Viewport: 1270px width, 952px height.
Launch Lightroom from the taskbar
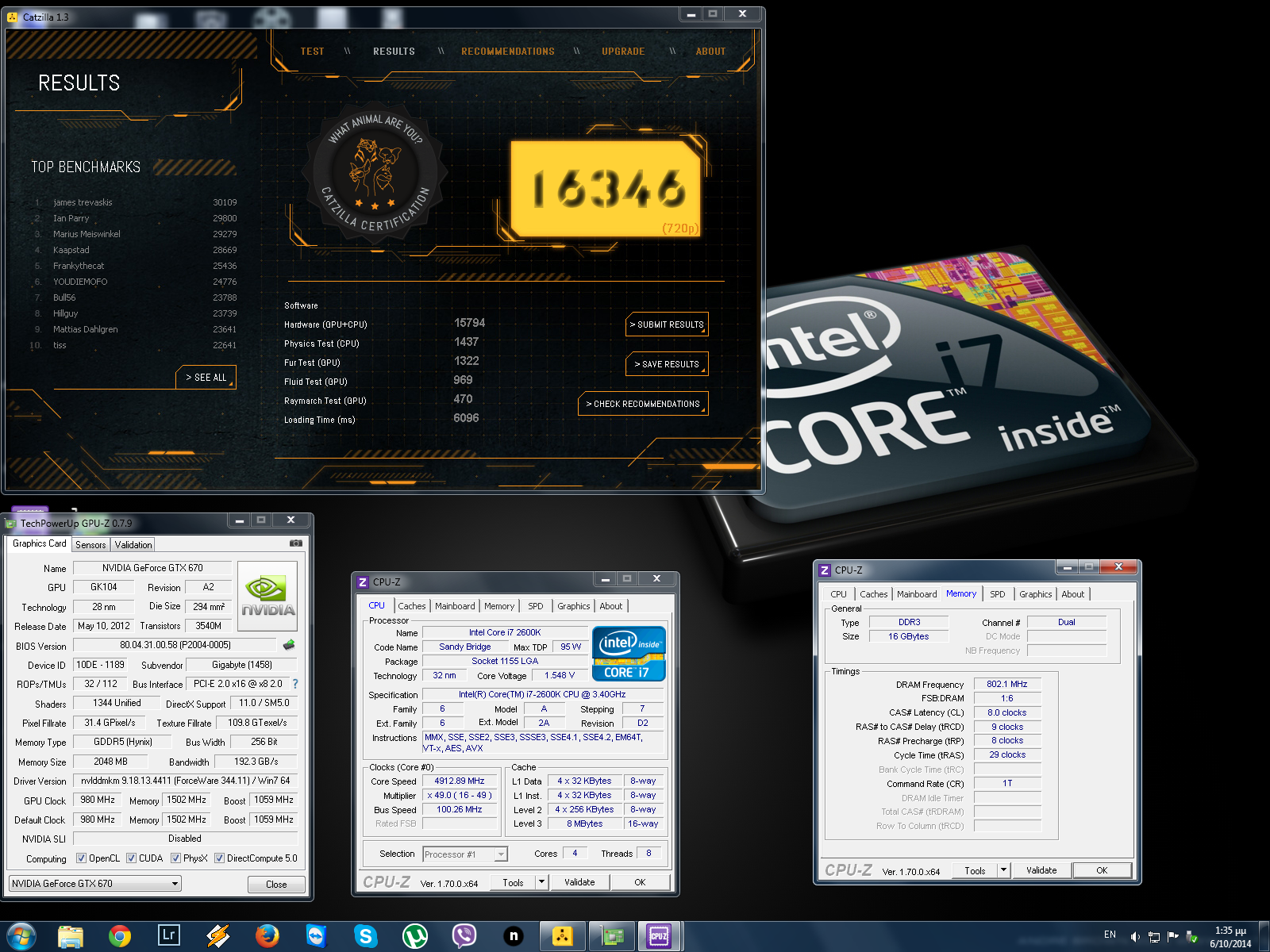click(x=169, y=936)
